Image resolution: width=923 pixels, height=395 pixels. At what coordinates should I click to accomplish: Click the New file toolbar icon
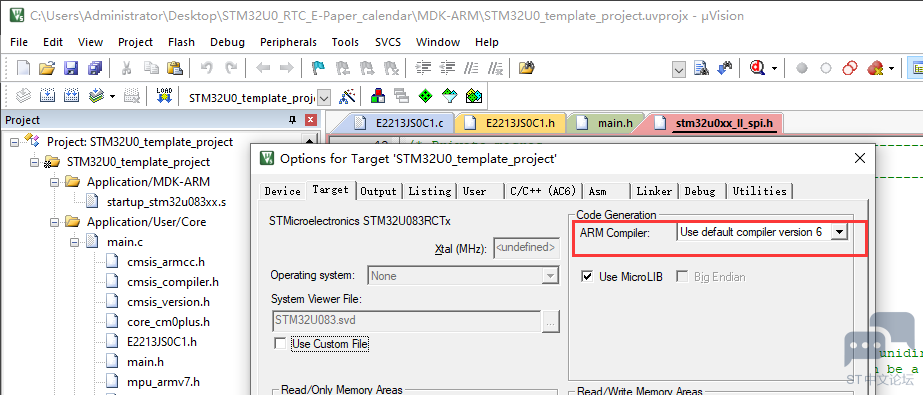[x=23, y=68]
